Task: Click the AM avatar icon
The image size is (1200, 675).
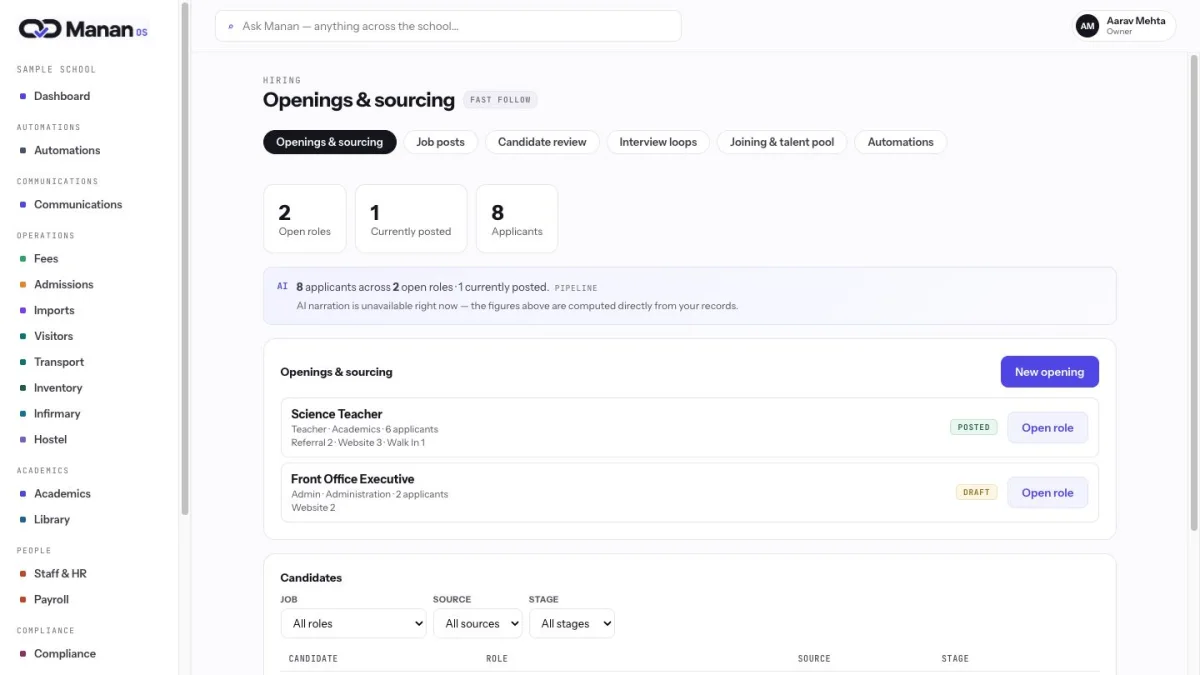Action: coord(1087,26)
